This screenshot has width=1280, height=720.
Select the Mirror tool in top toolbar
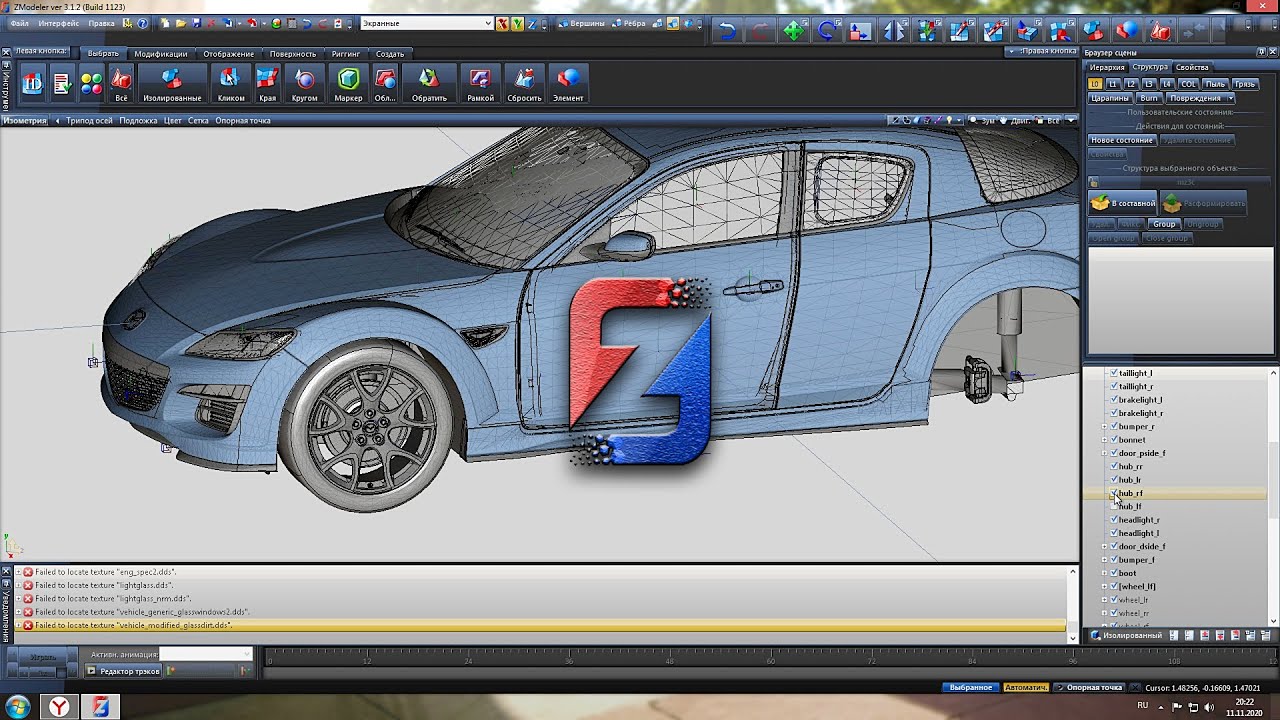[x=893, y=31]
